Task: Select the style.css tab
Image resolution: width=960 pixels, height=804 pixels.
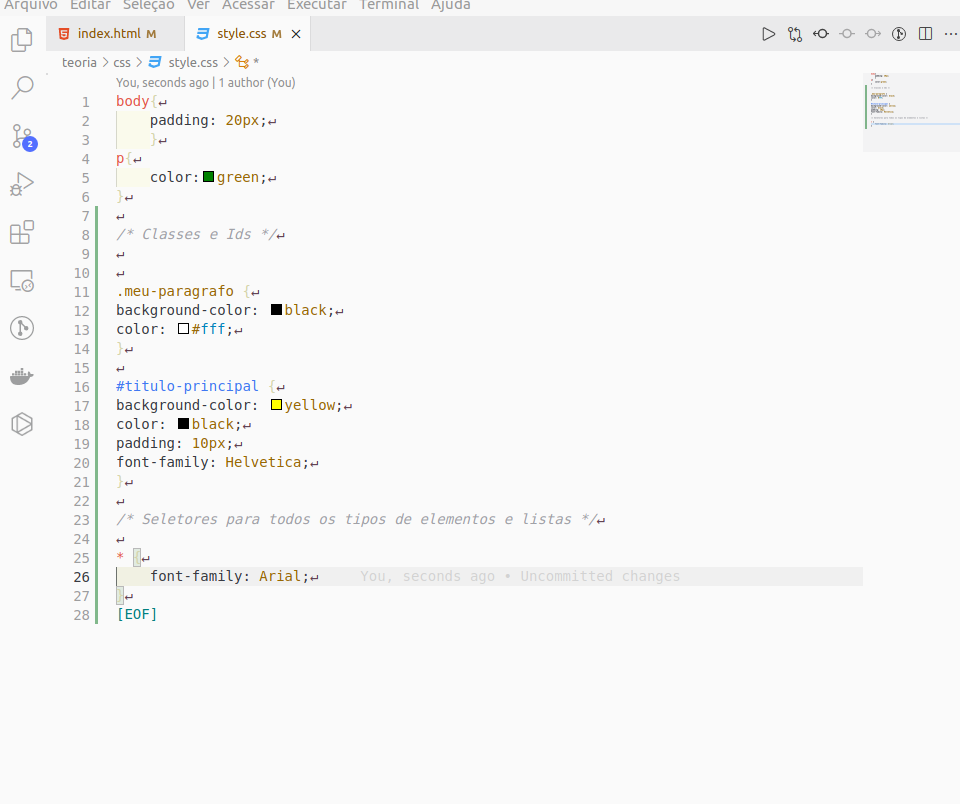Action: pos(247,34)
